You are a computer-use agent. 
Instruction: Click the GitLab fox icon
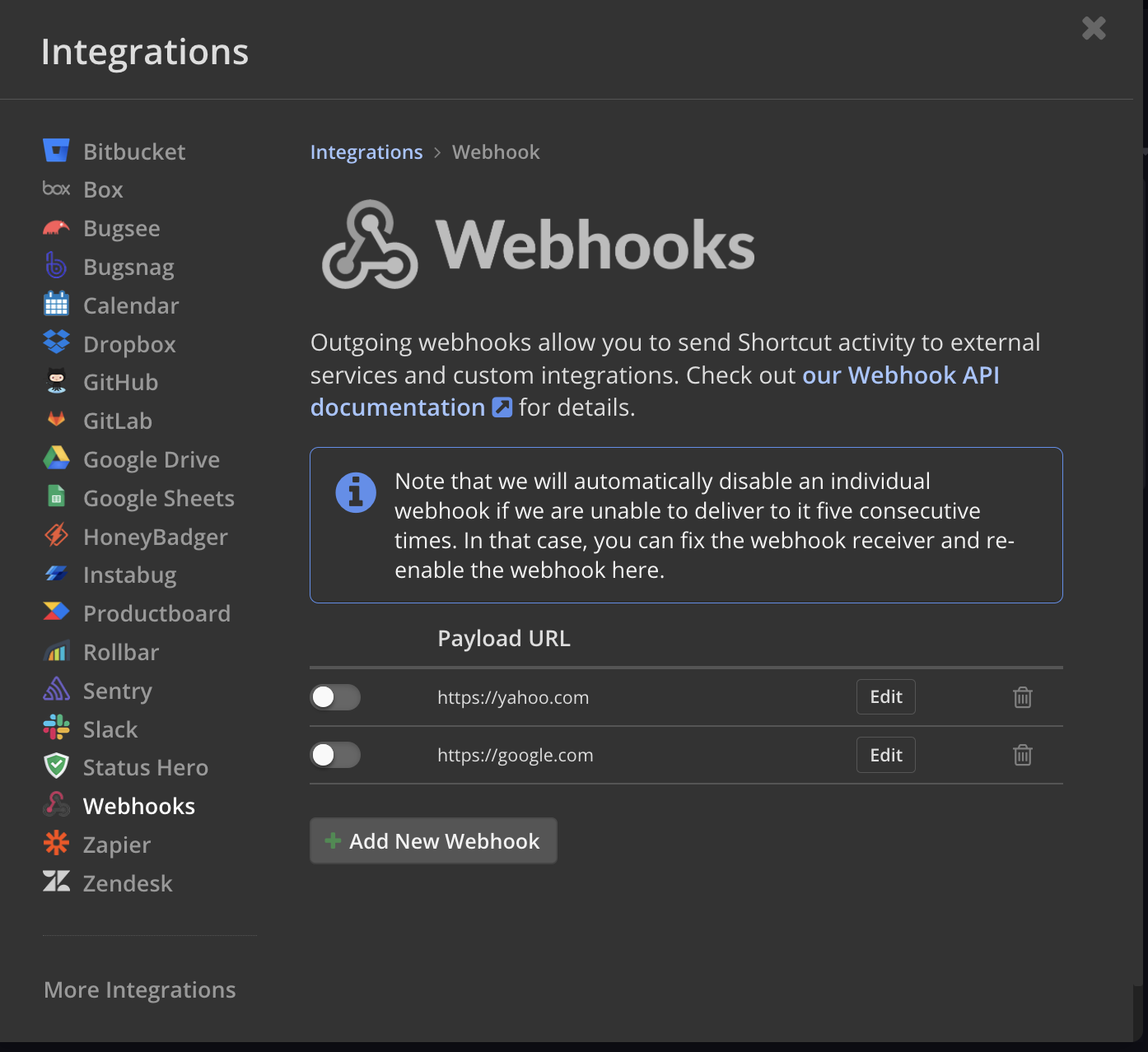click(56, 420)
